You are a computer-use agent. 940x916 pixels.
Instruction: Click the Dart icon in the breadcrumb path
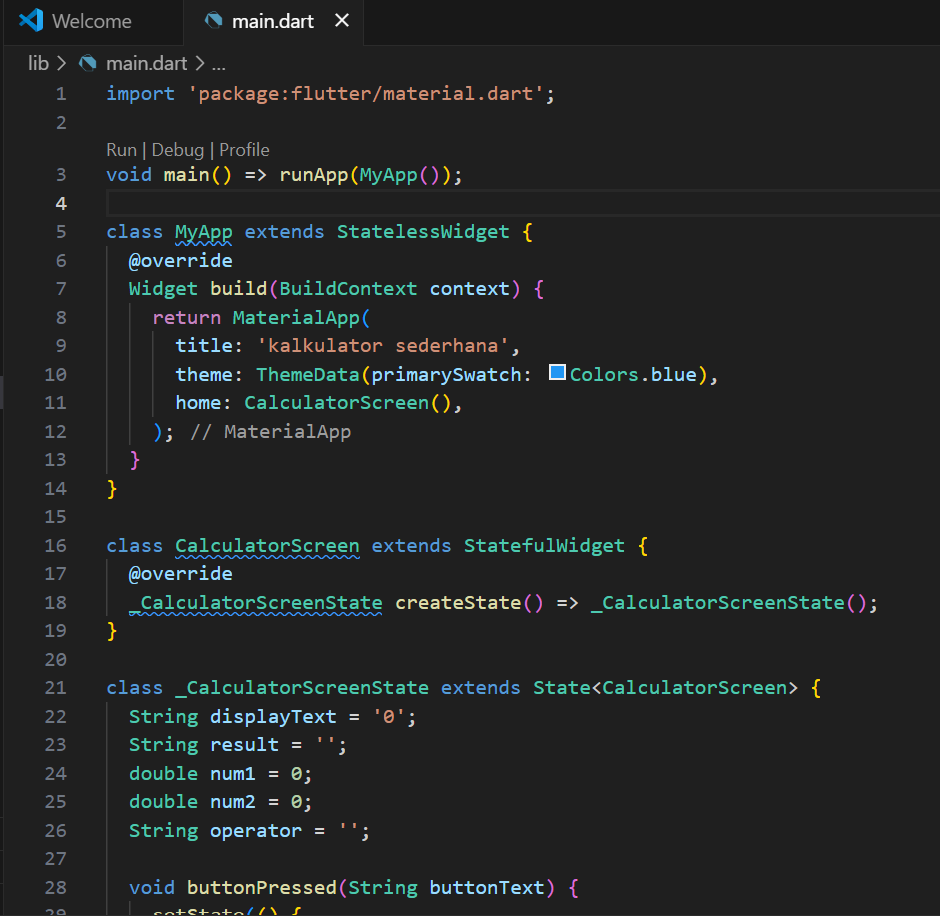pyautogui.click(x=88, y=63)
